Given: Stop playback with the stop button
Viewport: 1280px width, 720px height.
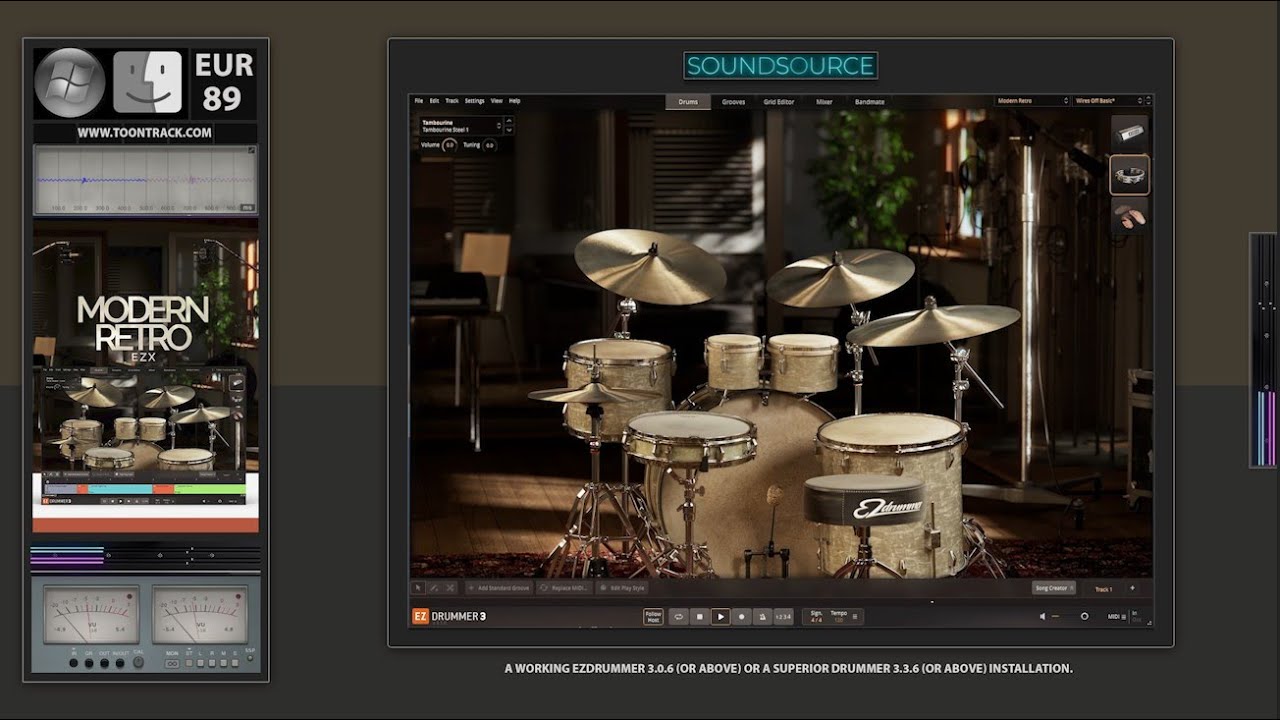Looking at the screenshot, I should click(x=700, y=617).
